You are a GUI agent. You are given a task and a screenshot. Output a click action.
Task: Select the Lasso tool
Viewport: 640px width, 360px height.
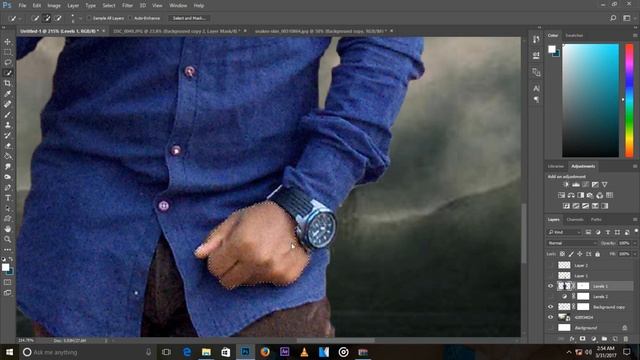click(x=7, y=62)
